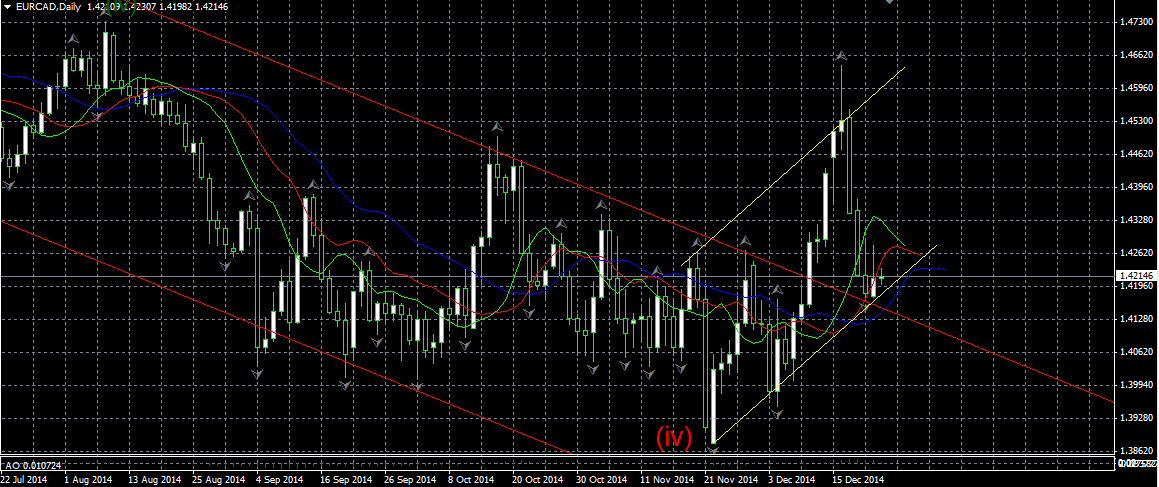This screenshot has height=487, width=1159.
Task: Click the 1.39280 price scale label
Action: click(1135, 418)
